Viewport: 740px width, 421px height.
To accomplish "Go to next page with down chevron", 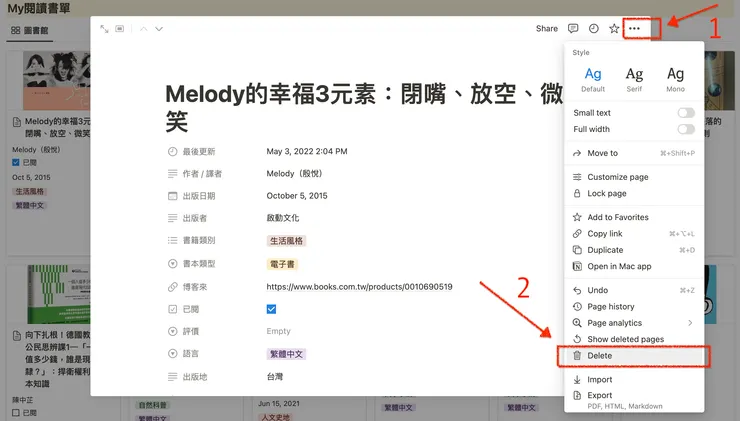I will coord(159,29).
